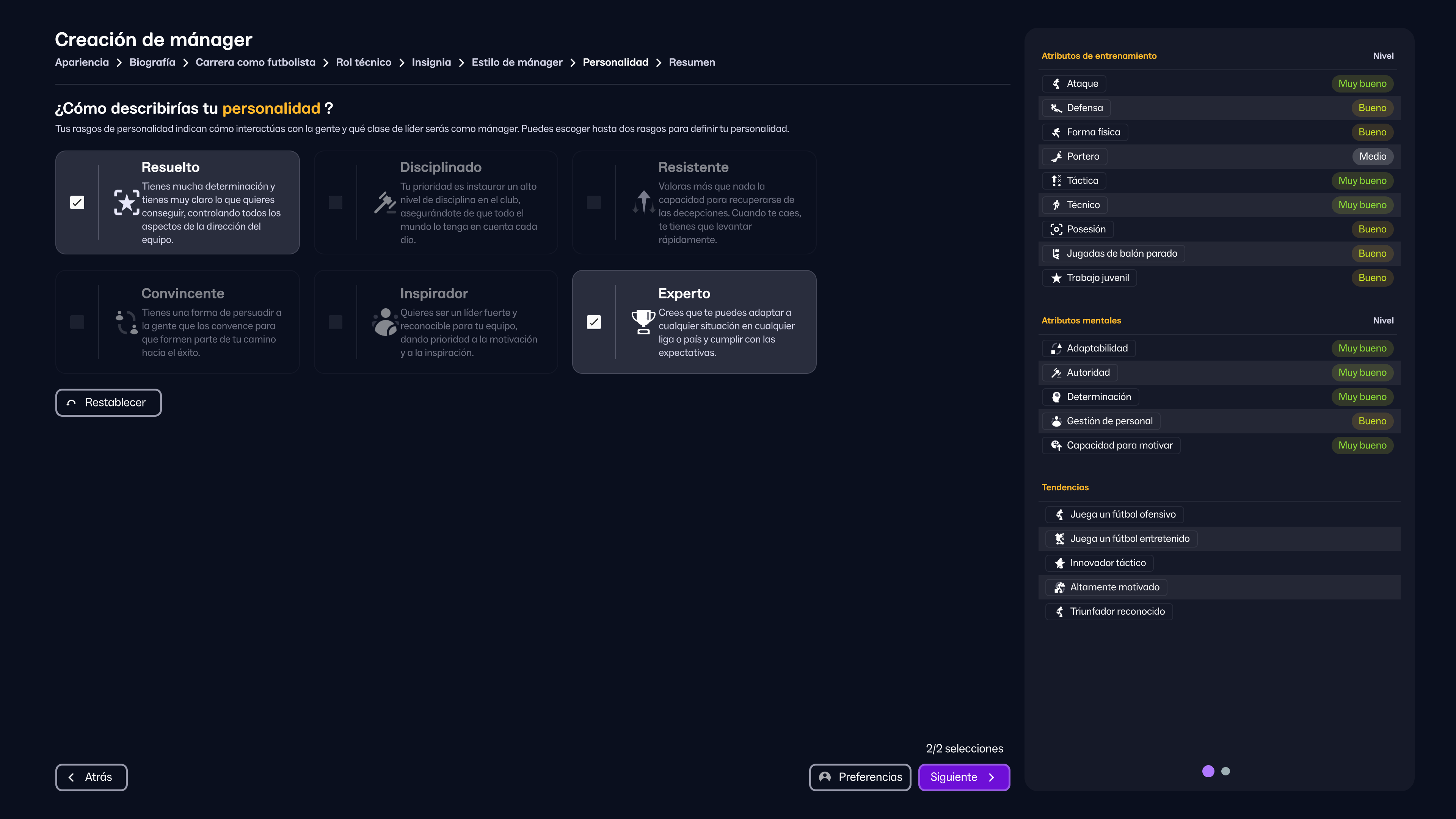Click the Defensa shield icon

1056,107
